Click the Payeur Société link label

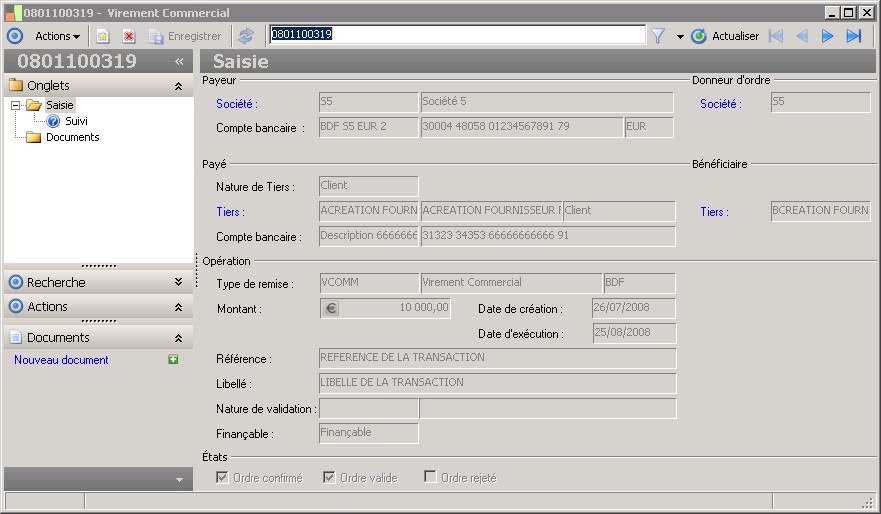coord(237,104)
